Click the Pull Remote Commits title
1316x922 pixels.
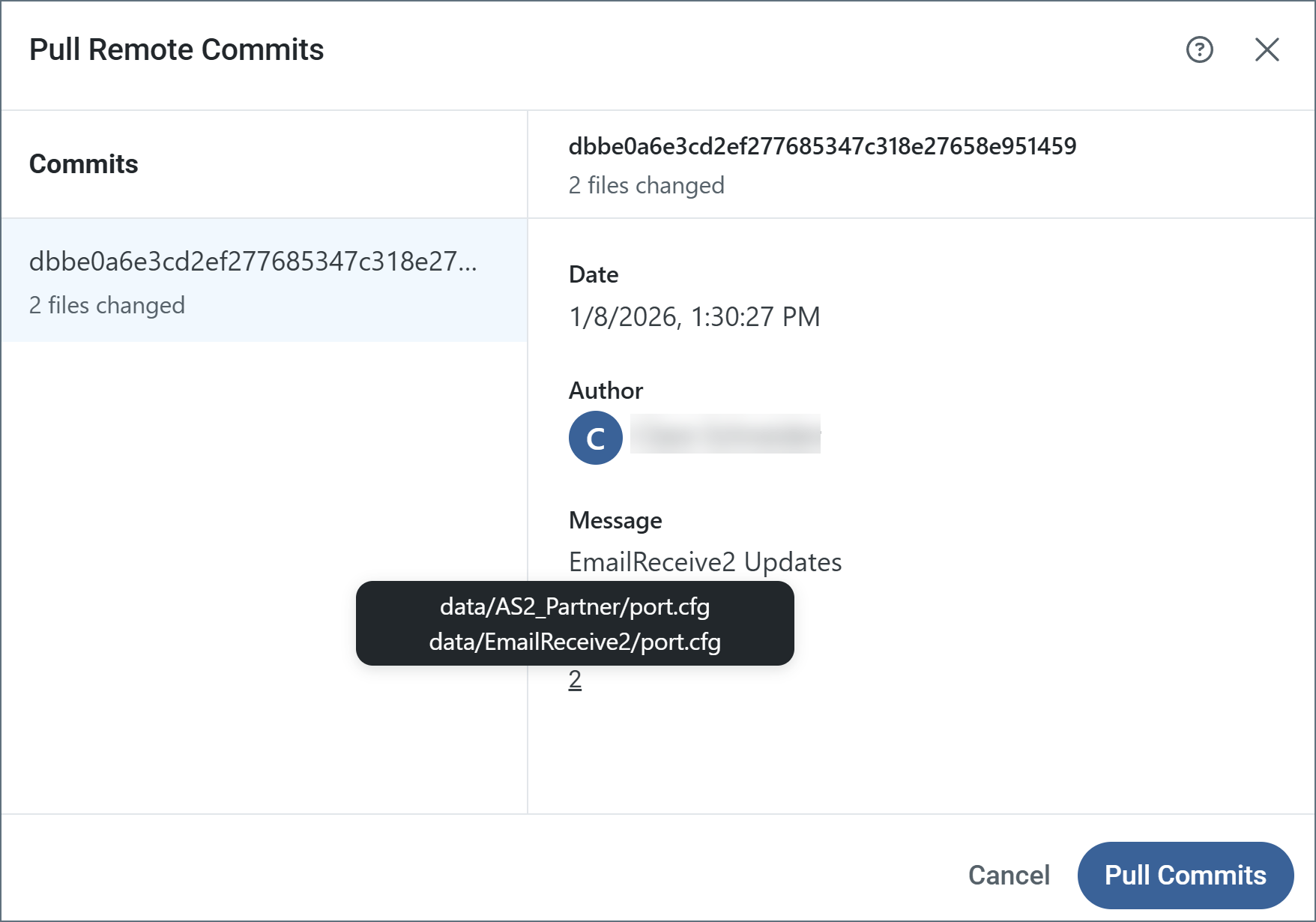click(176, 49)
